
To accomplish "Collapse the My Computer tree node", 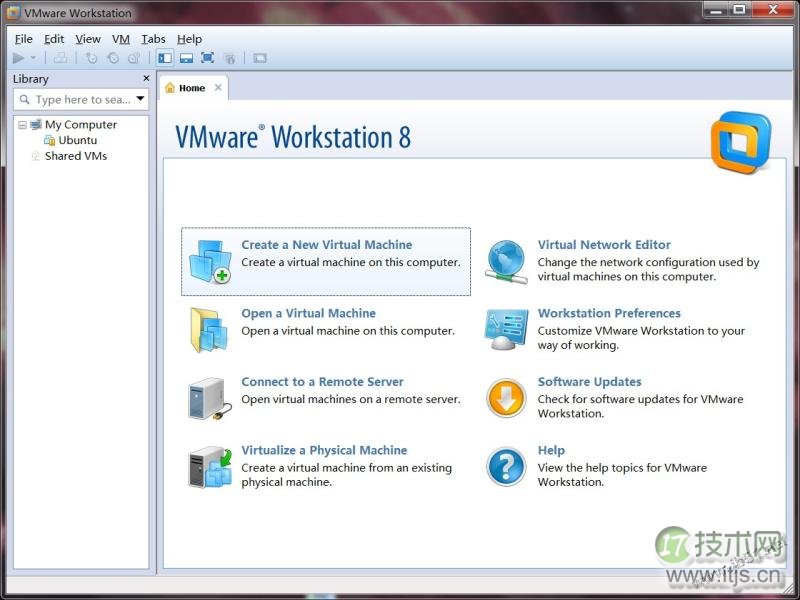I will [x=24, y=124].
